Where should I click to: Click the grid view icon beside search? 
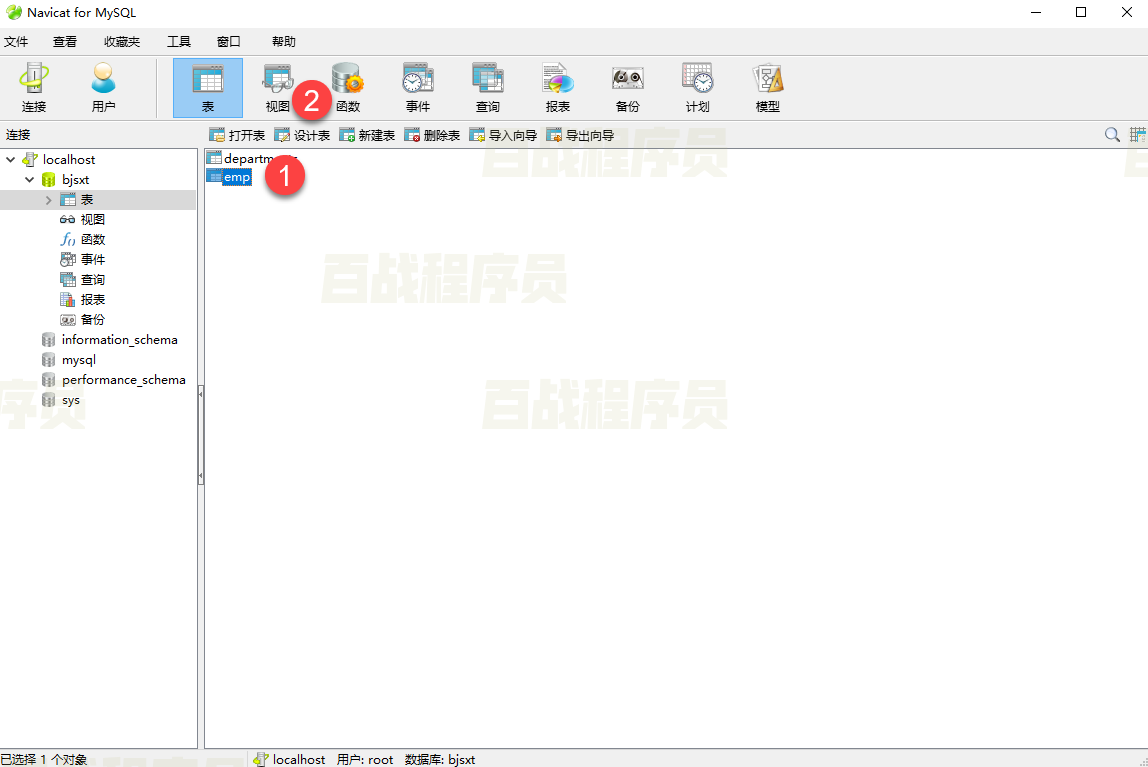tap(1137, 135)
